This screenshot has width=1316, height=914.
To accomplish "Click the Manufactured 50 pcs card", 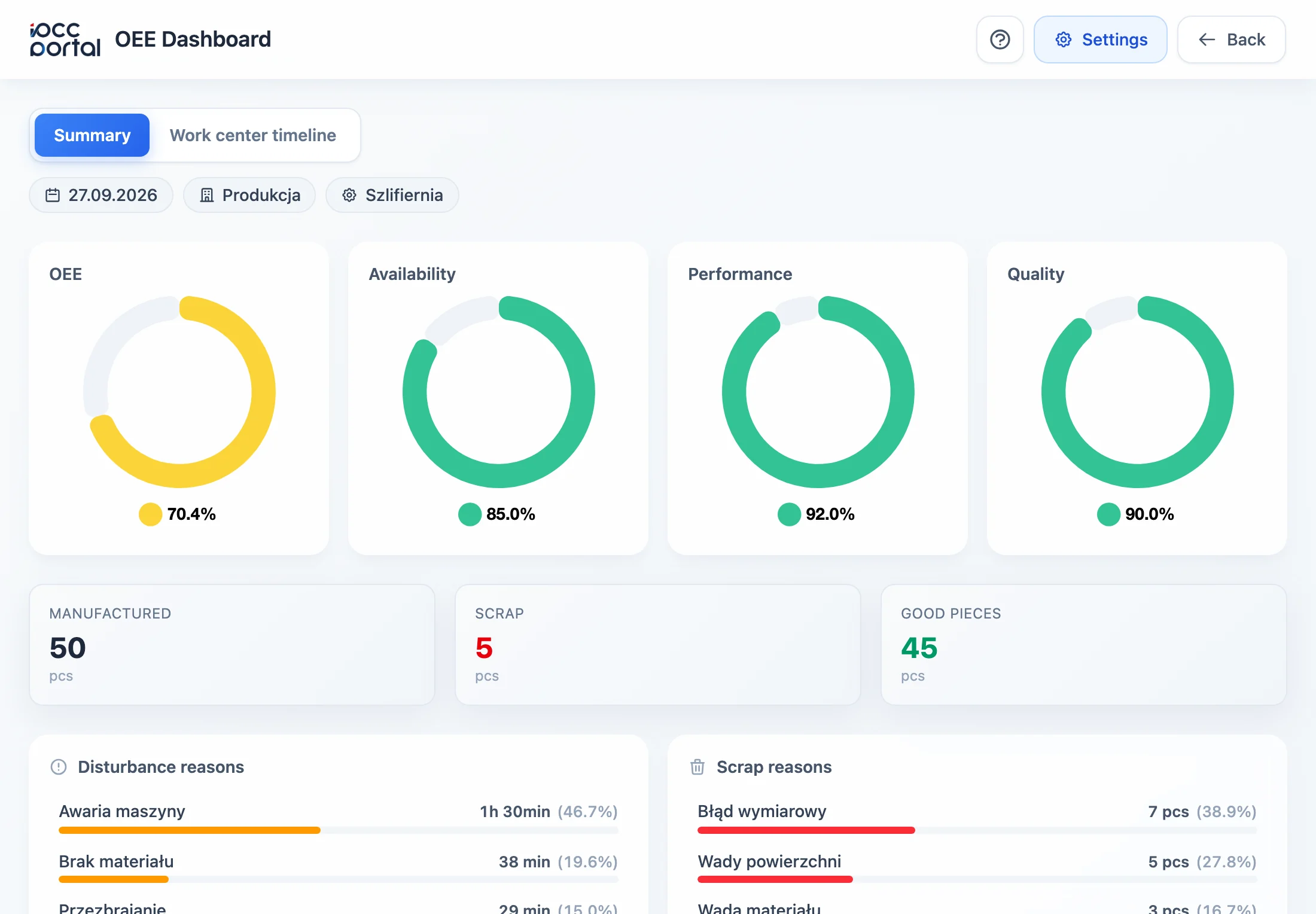I will [x=232, y=644].
